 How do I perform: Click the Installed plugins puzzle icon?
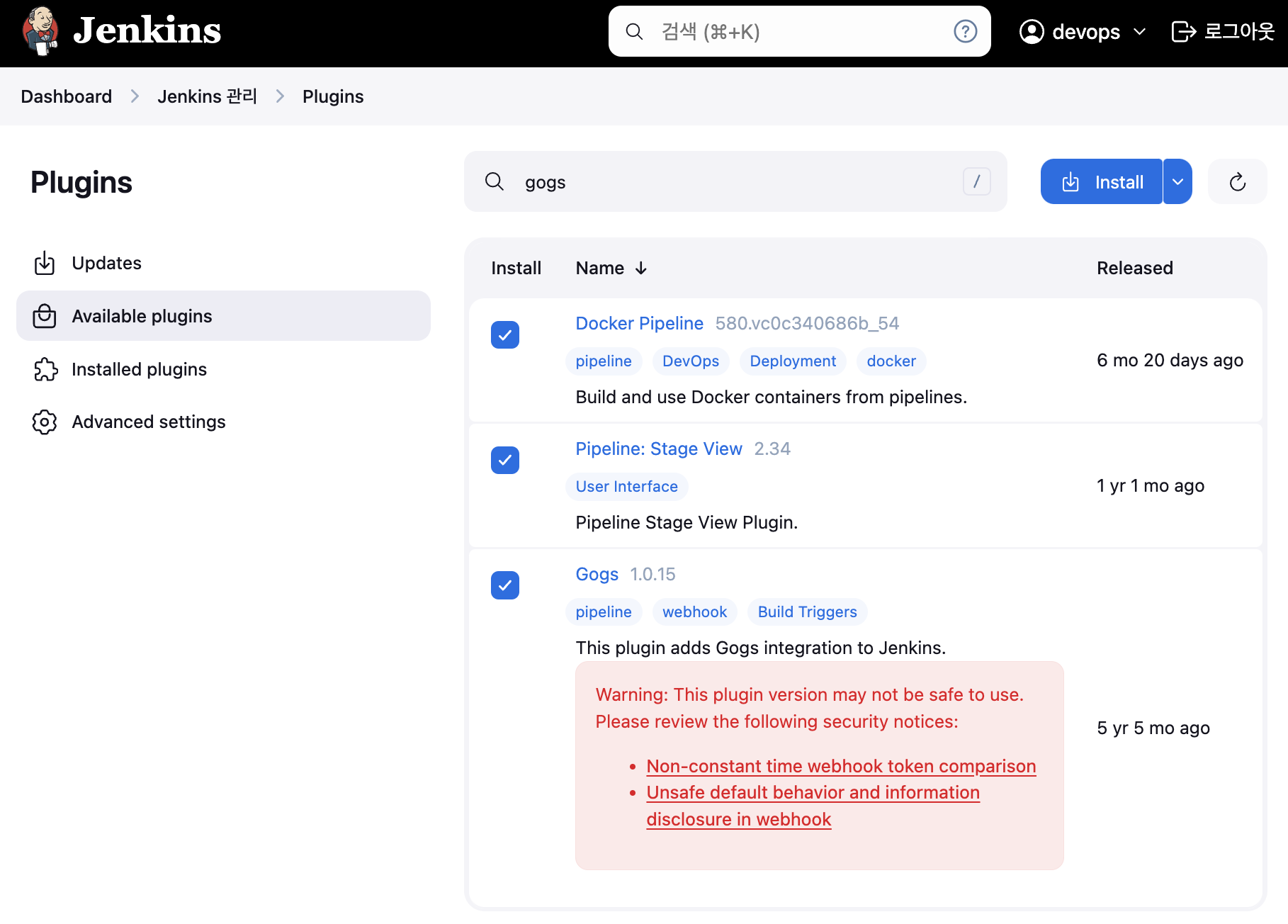[45, 369]
